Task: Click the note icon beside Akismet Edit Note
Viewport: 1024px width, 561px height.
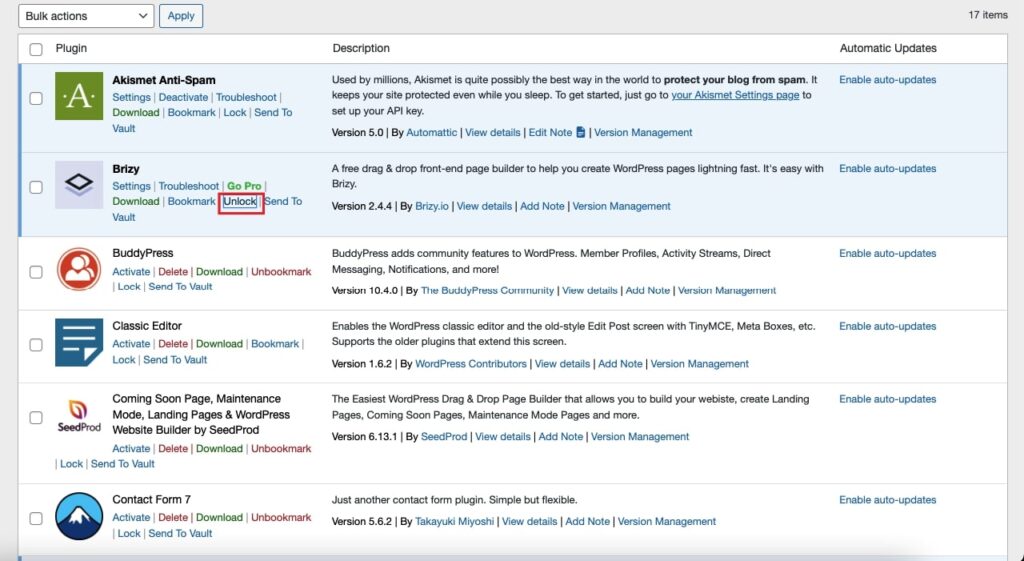Action: [581, 132]
